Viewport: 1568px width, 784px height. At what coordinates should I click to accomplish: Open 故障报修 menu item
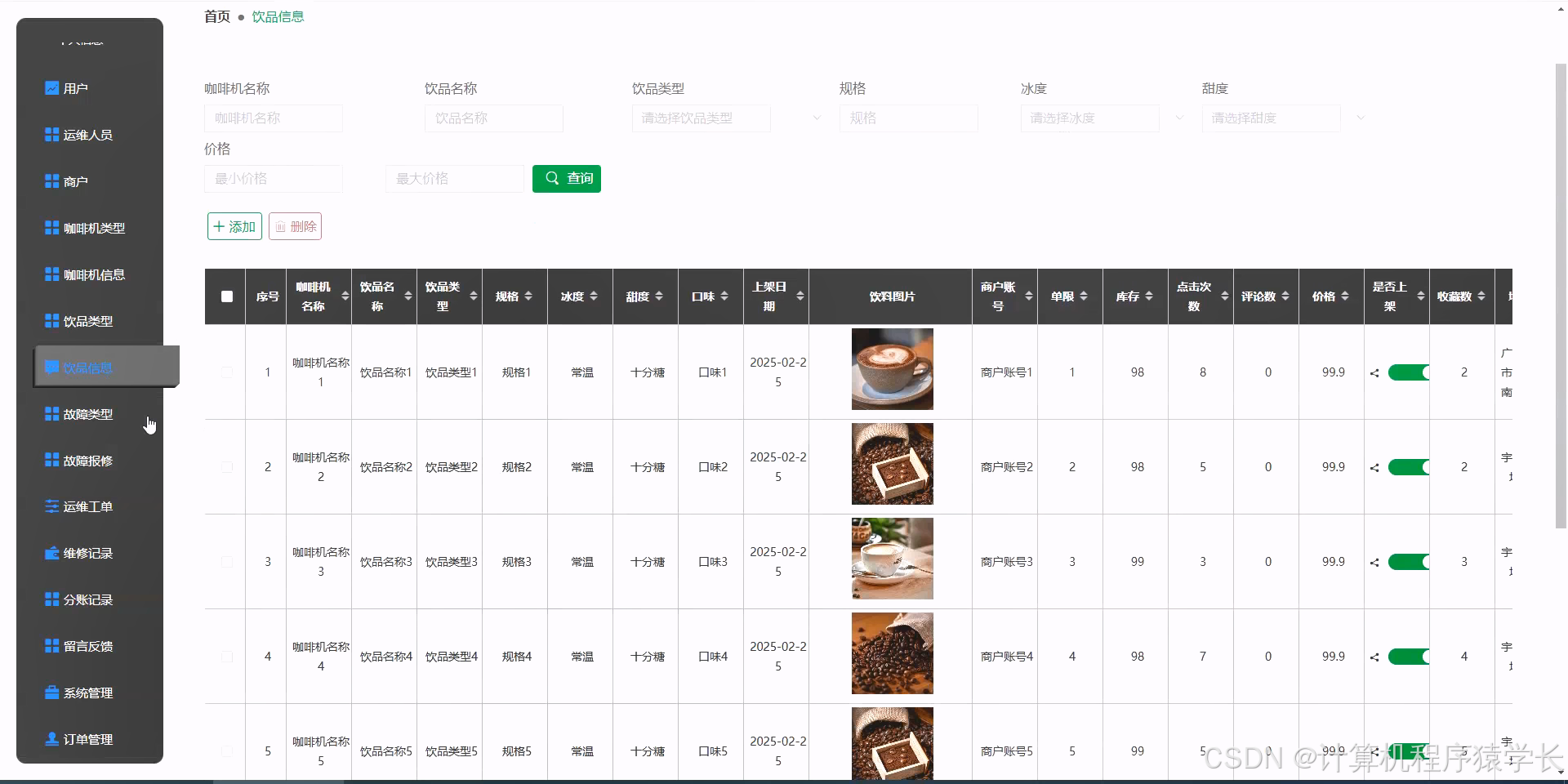coord(90,461)
